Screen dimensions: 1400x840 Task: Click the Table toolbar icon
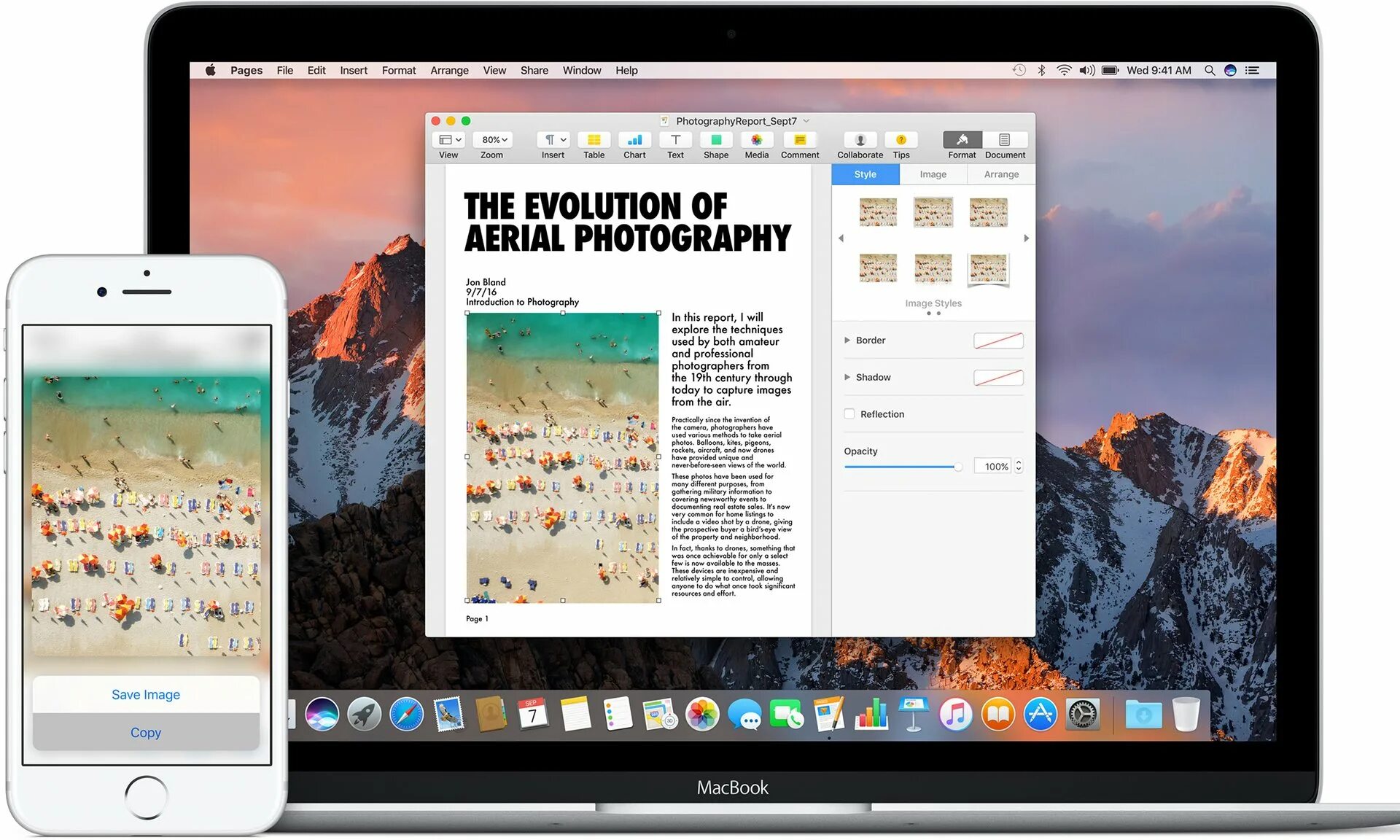[594, 140]
